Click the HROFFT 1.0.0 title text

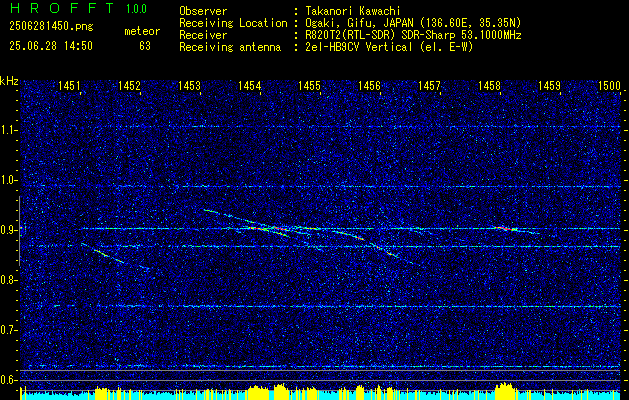pyautogui.click(x=79, y=8)
